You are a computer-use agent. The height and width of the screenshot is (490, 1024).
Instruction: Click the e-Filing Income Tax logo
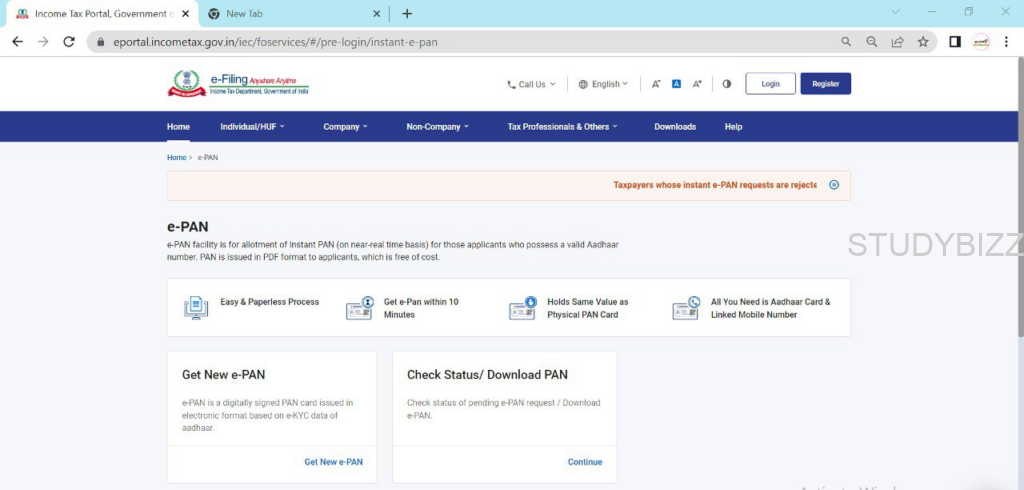(239, 83)
